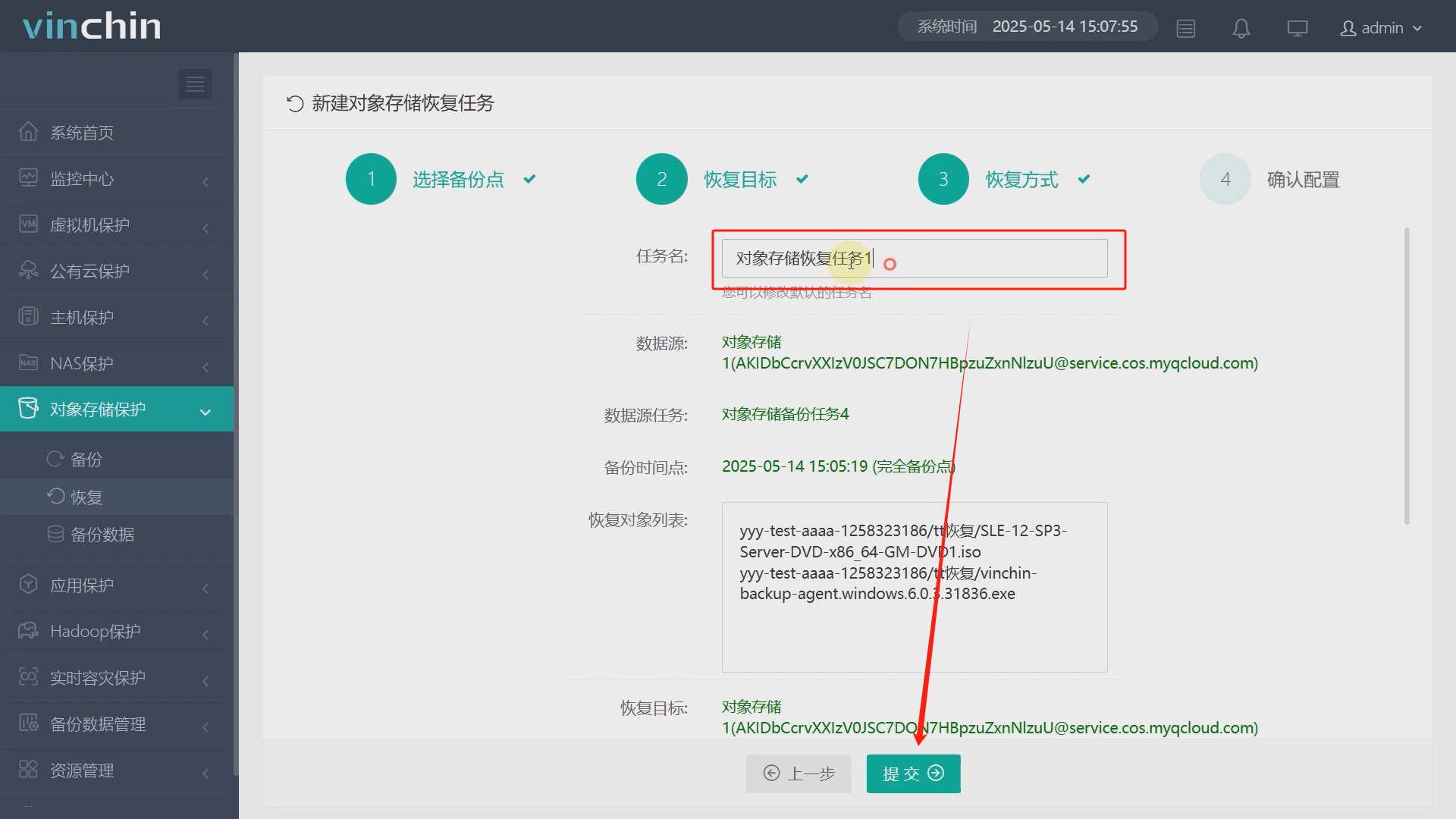Click the bucket icon beside 对象存储保护
1456x819 pixels.
click(x=28, y=409)
